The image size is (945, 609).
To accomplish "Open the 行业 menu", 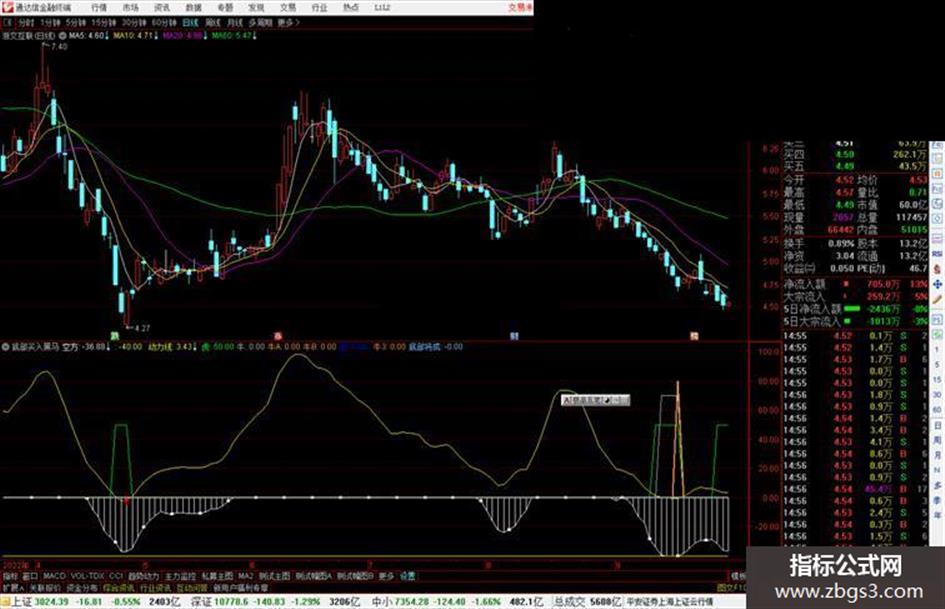I will 319,7.
